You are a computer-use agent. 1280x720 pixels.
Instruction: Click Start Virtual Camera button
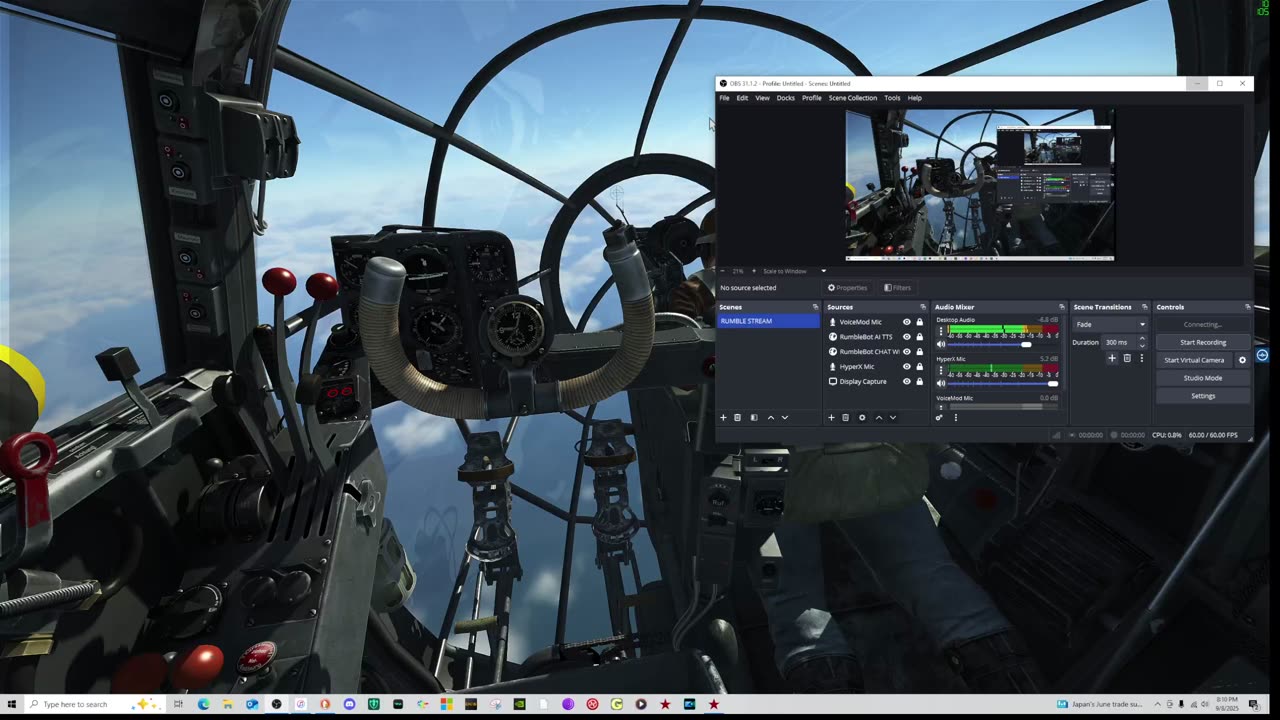tap(1194, 360)
